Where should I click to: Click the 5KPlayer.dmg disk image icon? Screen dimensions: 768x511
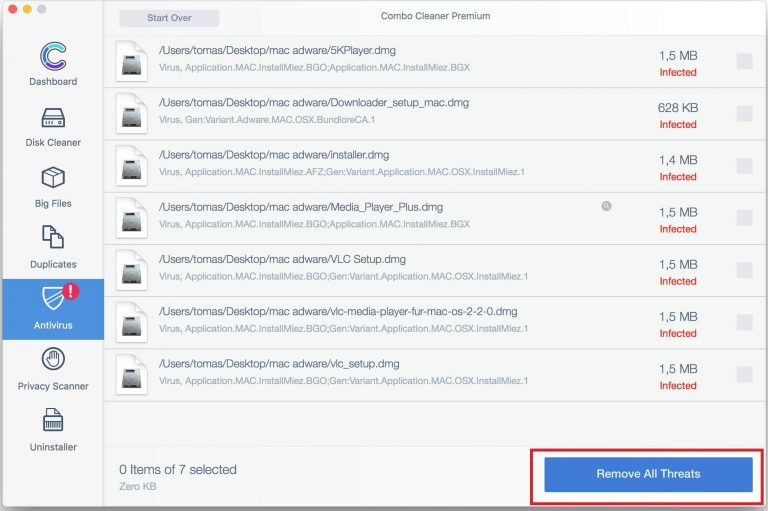coord(131,61)
